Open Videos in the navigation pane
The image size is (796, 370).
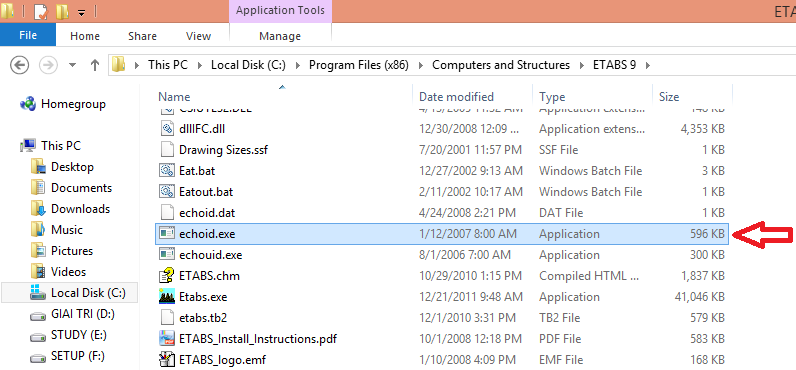point(68,272)
